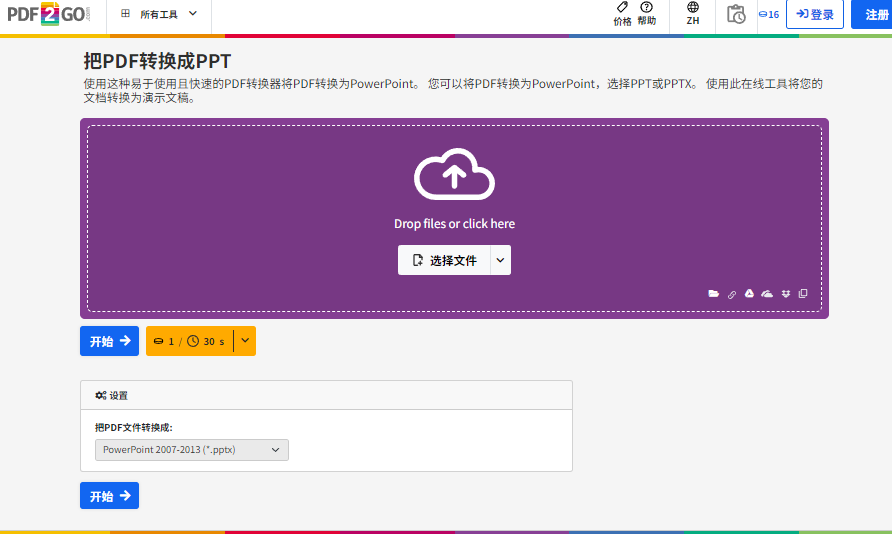
Task: Click the 登录 login button
Action: (x=815, y=14)
